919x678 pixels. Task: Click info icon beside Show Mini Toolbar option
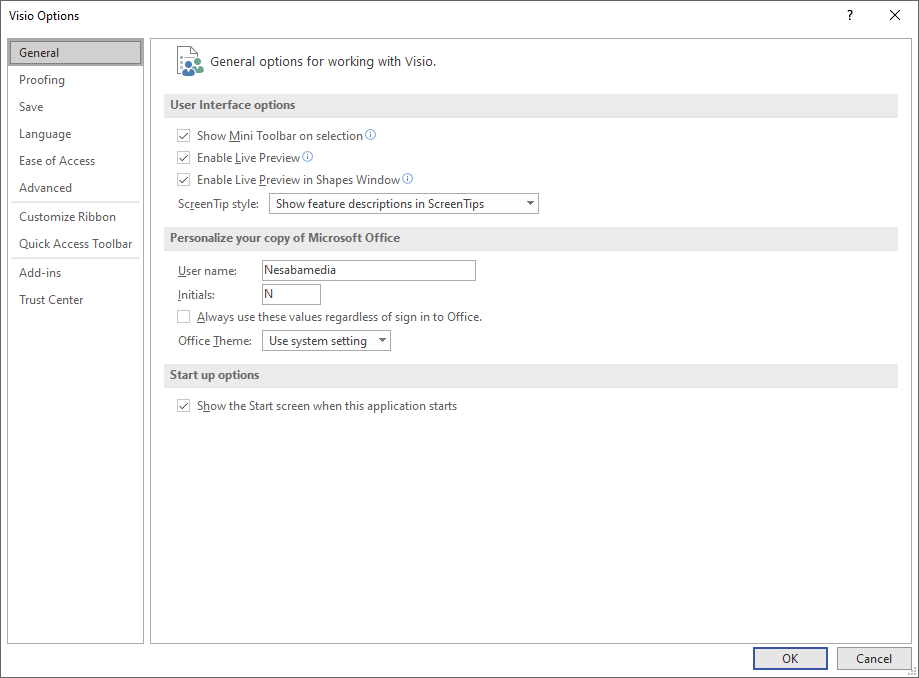[x=371, y=135]
